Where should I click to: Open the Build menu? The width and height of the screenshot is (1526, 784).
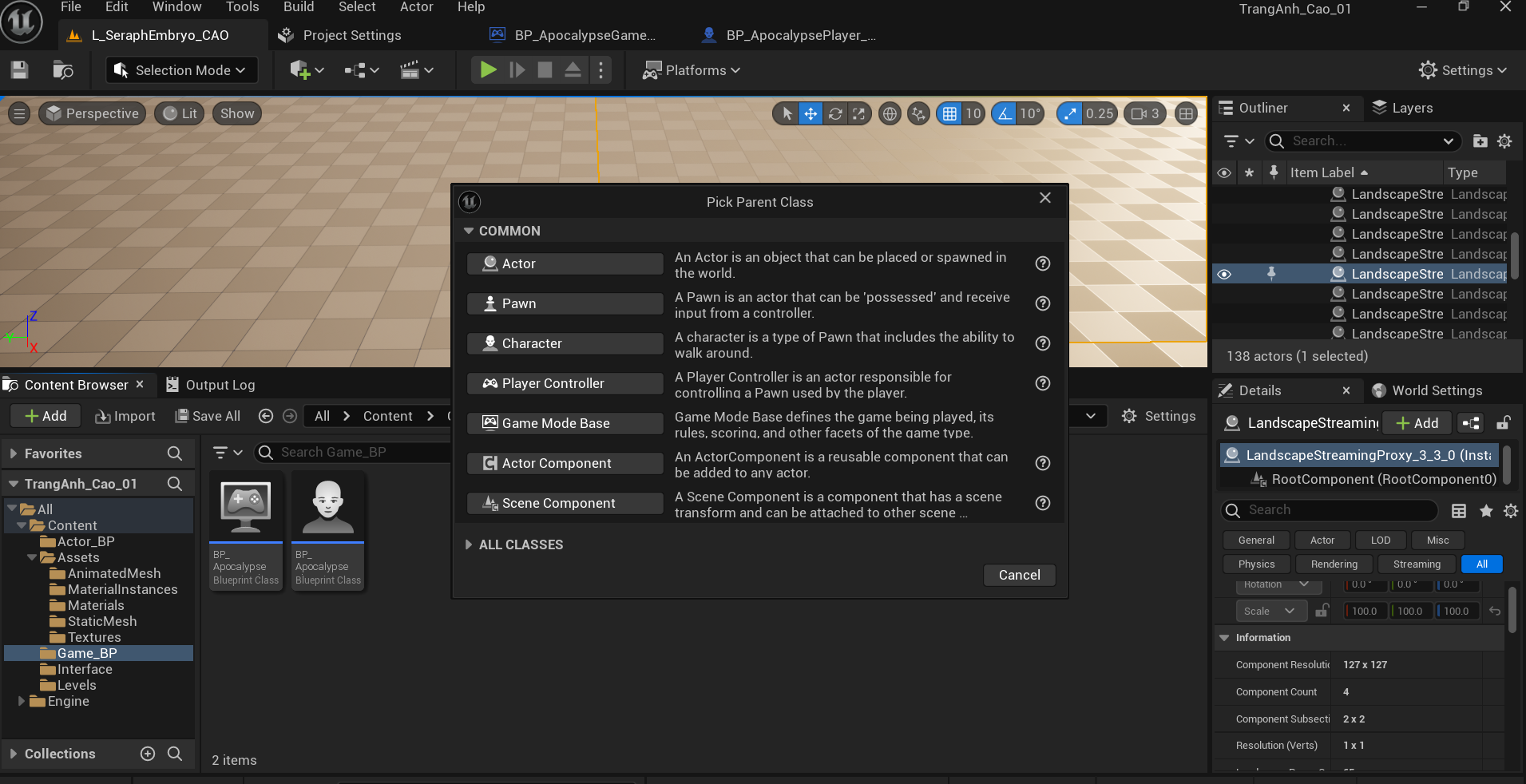click(x=299, y=7)
